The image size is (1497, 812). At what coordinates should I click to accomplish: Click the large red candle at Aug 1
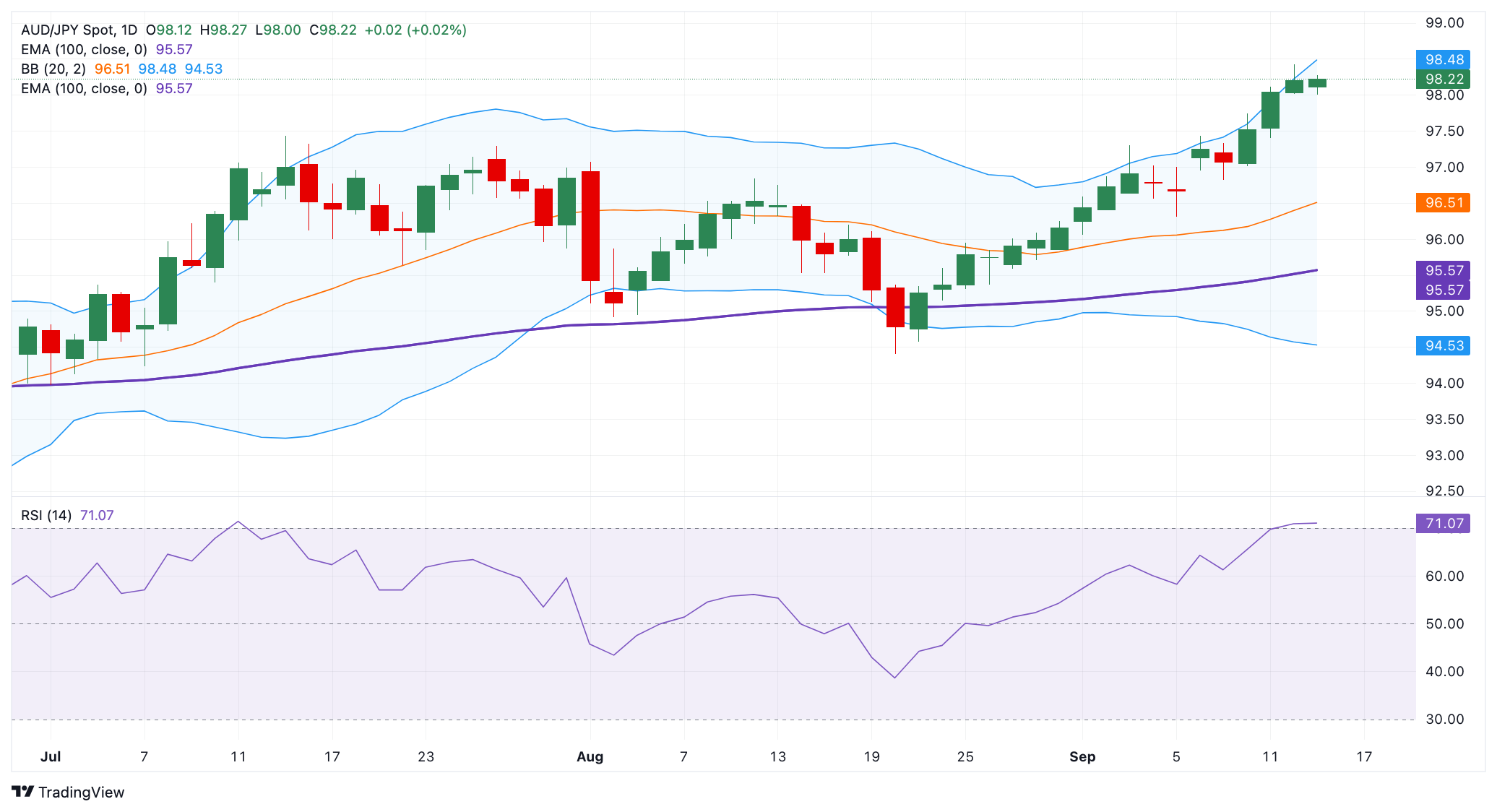(x=590, y=226)
